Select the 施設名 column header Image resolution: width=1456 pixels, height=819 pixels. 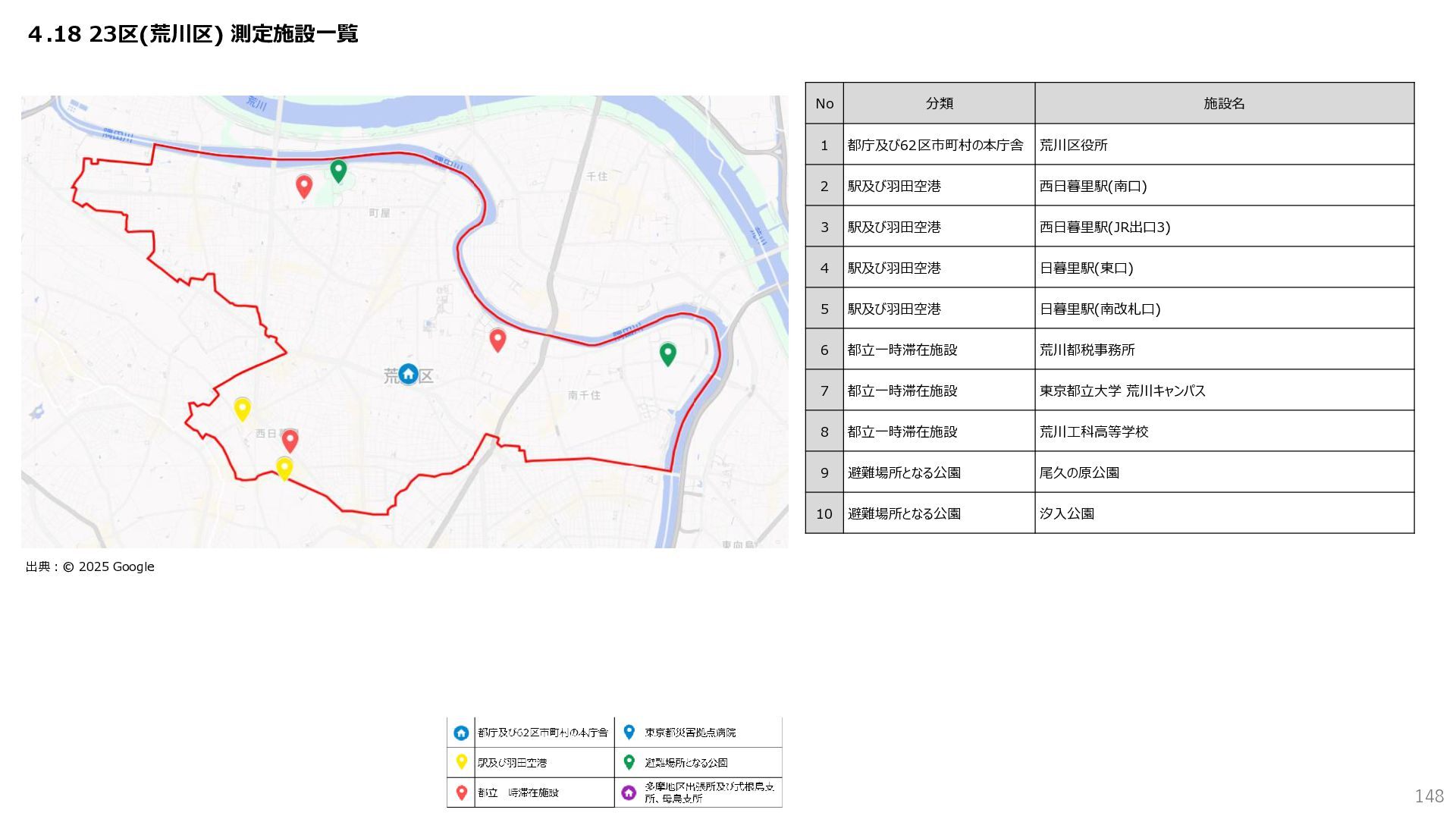[x=1224, y=103]
